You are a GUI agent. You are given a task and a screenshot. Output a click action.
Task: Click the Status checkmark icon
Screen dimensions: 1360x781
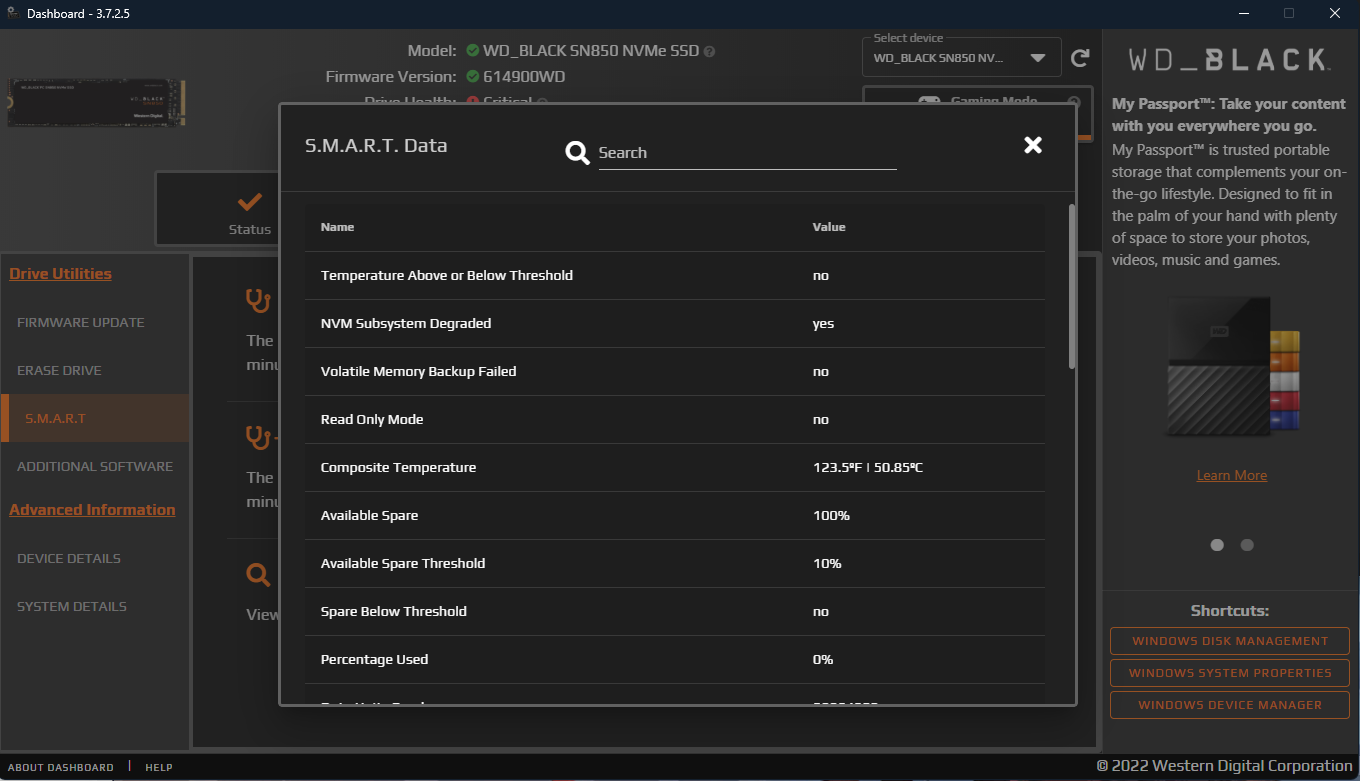point(249,202)
